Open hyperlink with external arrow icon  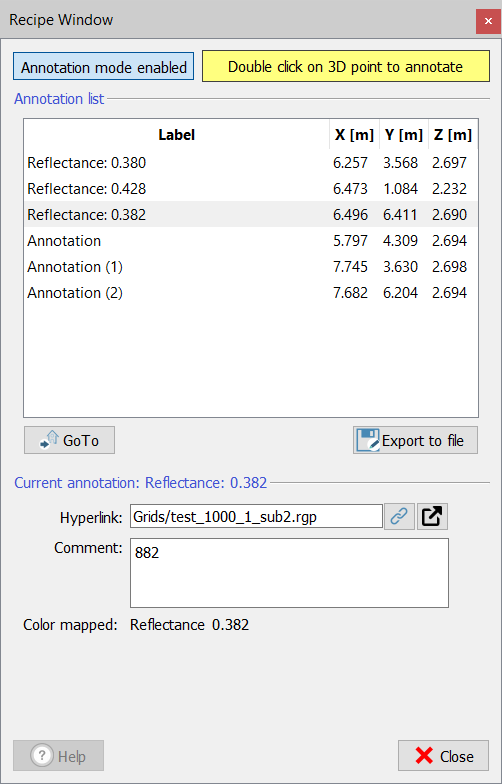[x=432, y=516]
